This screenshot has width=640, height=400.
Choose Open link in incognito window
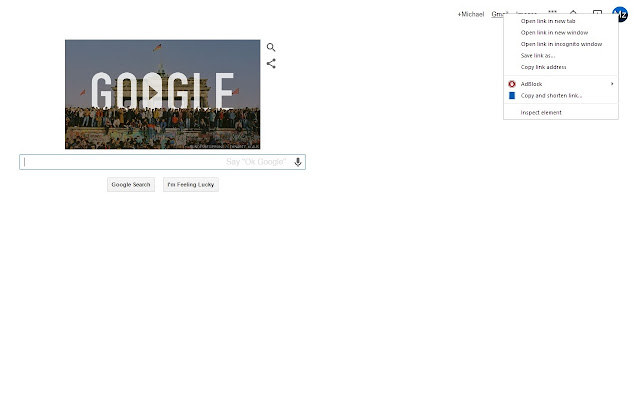pos(561,44)
